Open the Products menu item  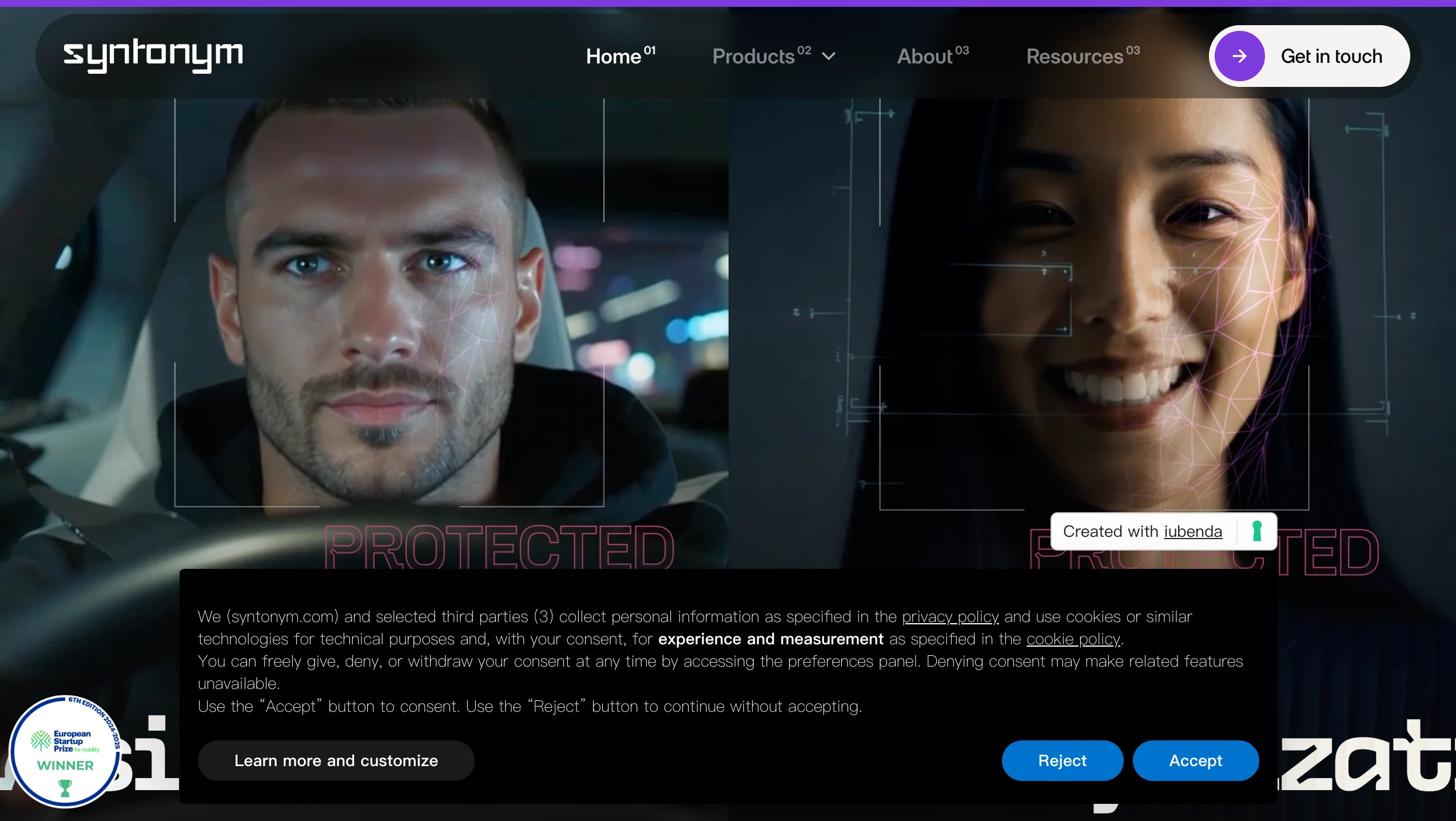tap(754, 57)
